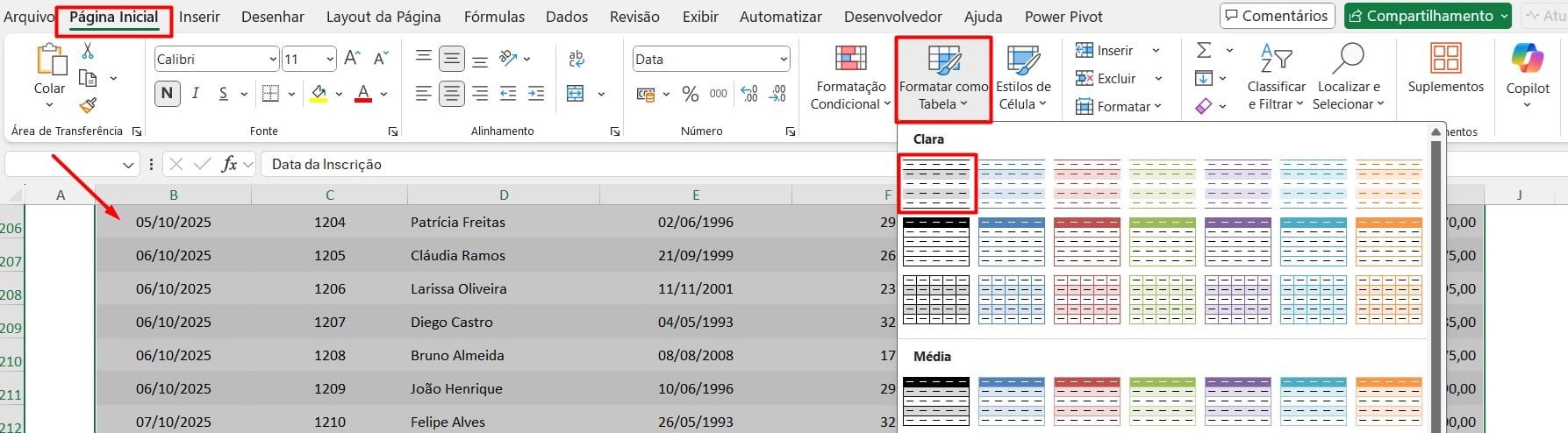Click the Comentários button
Image resolution: width=1568 pixels, height=433 pixels.
pos(1277,16)
